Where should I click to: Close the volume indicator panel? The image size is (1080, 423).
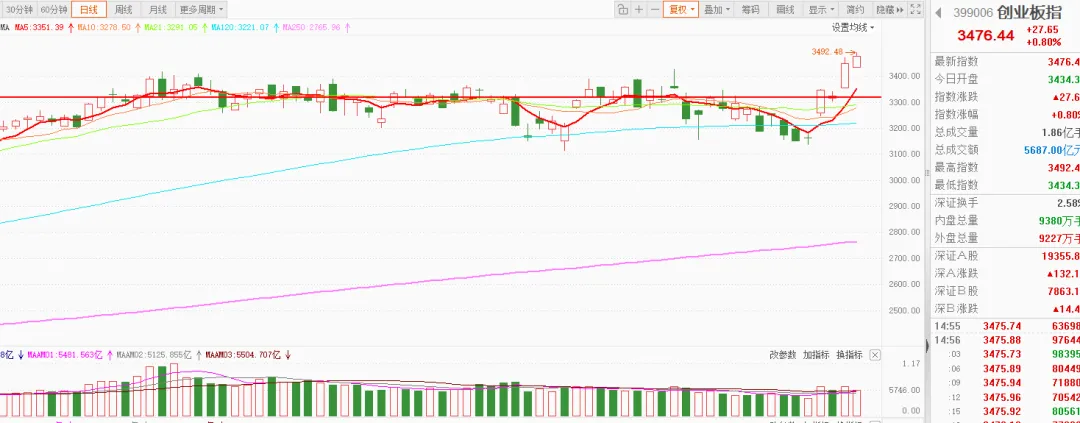tap(875, 355)
